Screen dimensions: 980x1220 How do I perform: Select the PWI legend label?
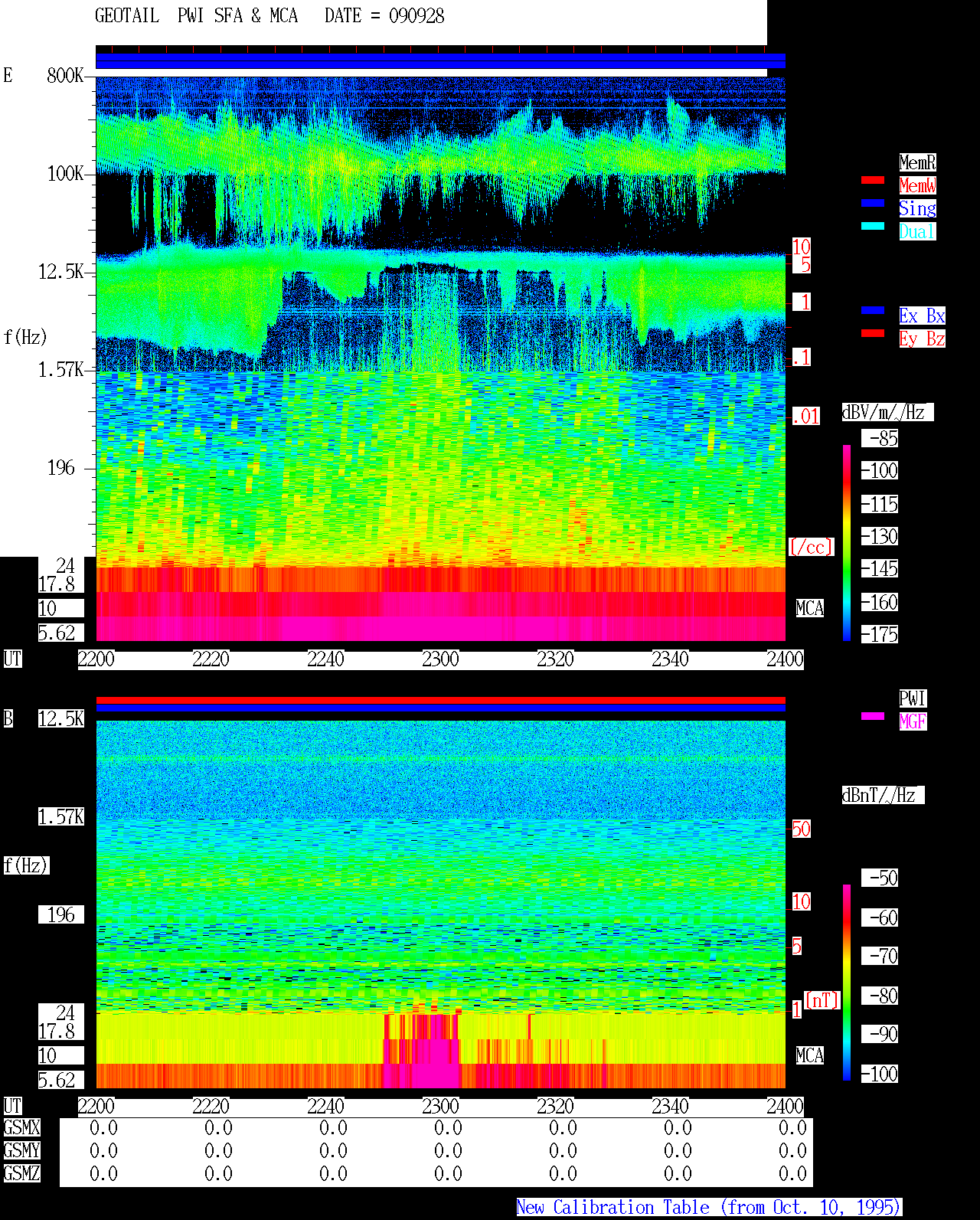[913, 698]
